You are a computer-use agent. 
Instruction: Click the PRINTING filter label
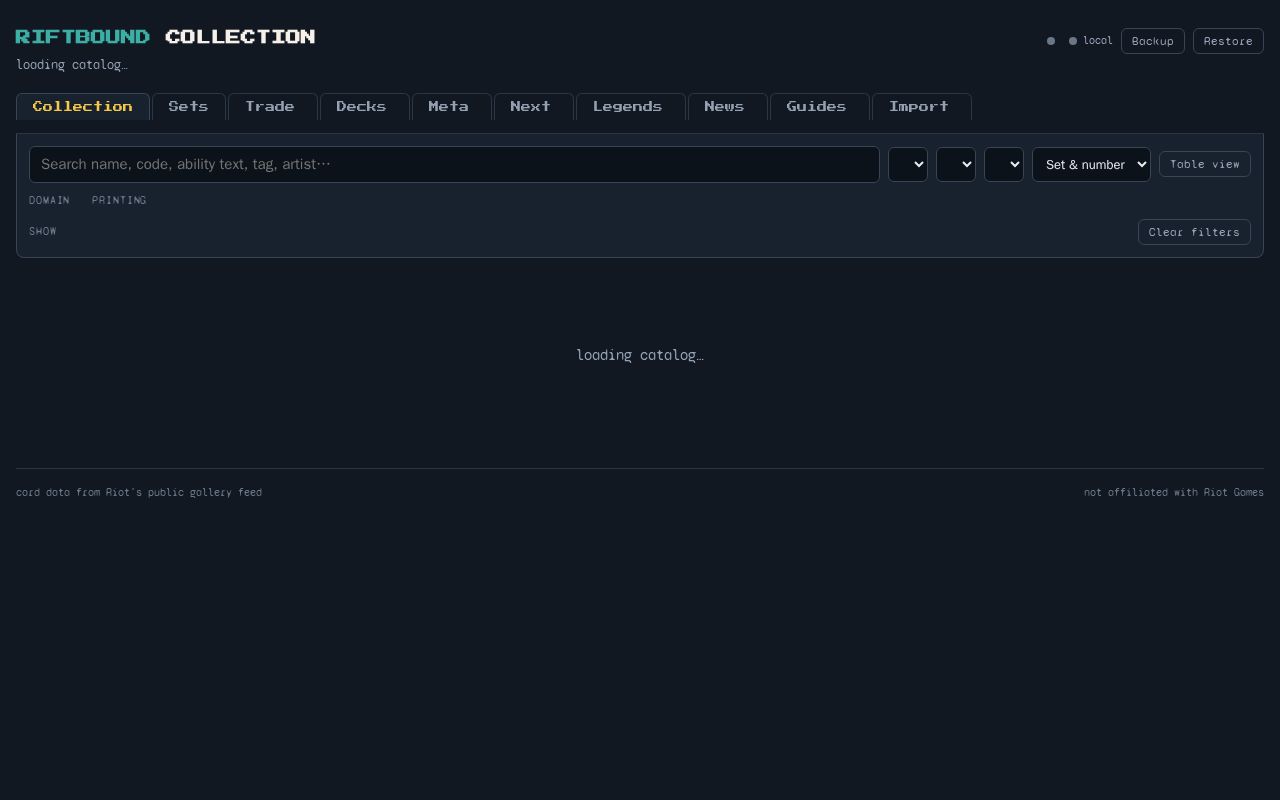click(x=119, y=200)
